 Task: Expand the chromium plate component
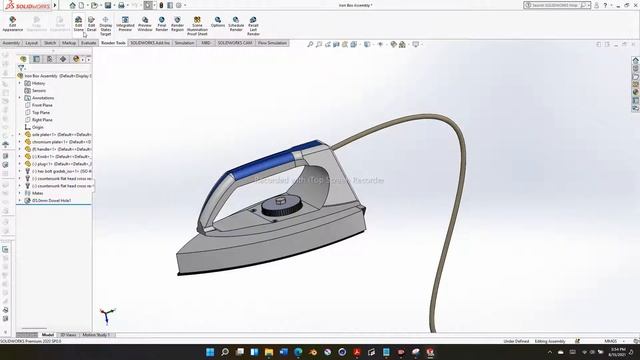point(20,142)
